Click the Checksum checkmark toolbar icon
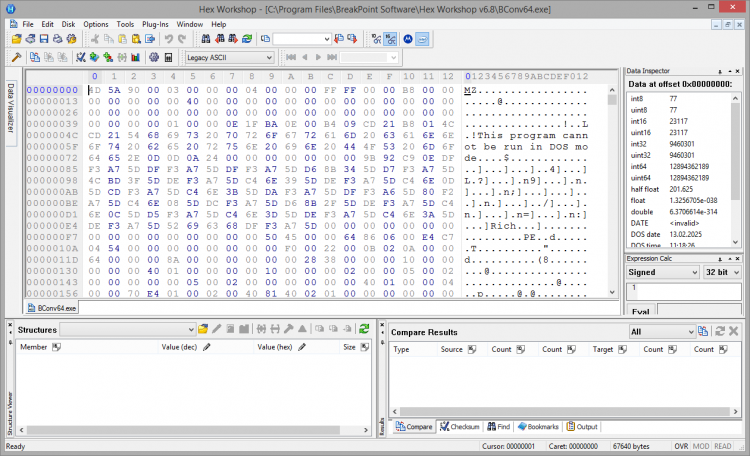This screenshot has height=456, width=750. [x=81, y=57]
